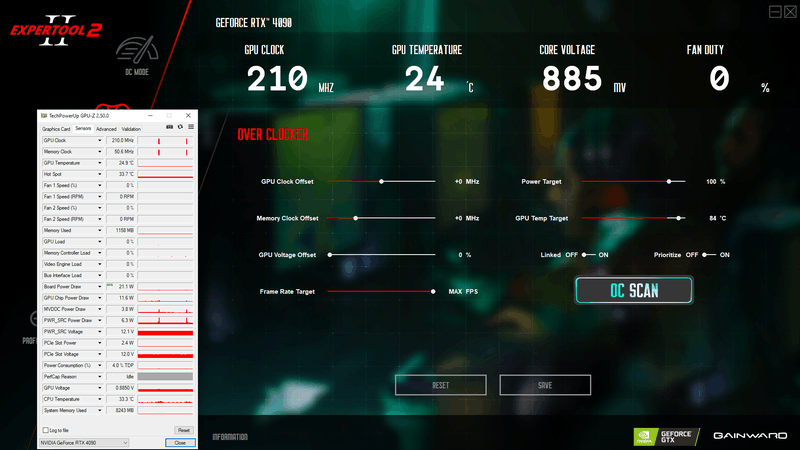
Task: Open PerfCap Reason sensor dropdown
Action: 99,377
